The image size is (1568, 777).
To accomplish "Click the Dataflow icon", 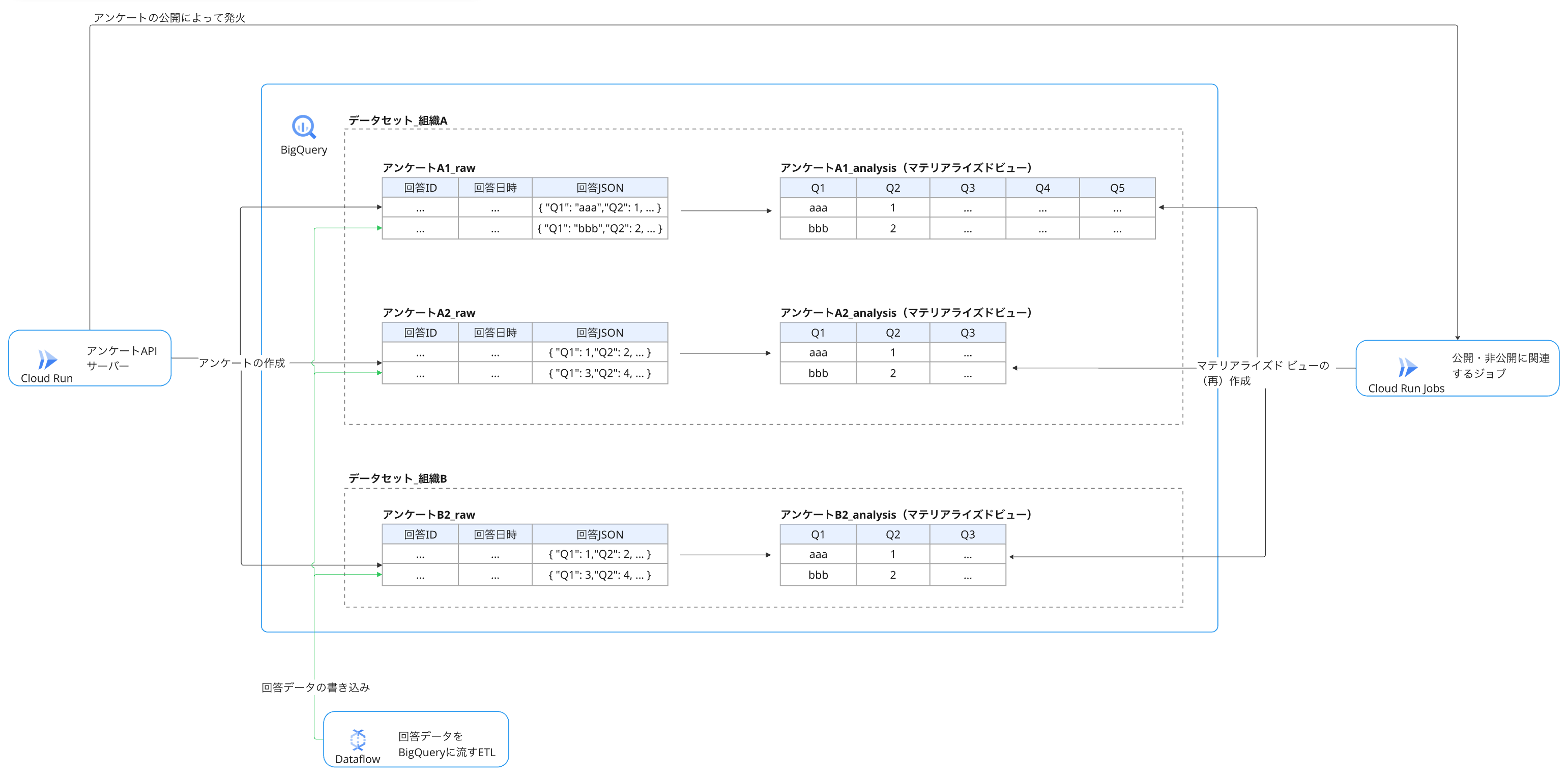I will (358, 739).
